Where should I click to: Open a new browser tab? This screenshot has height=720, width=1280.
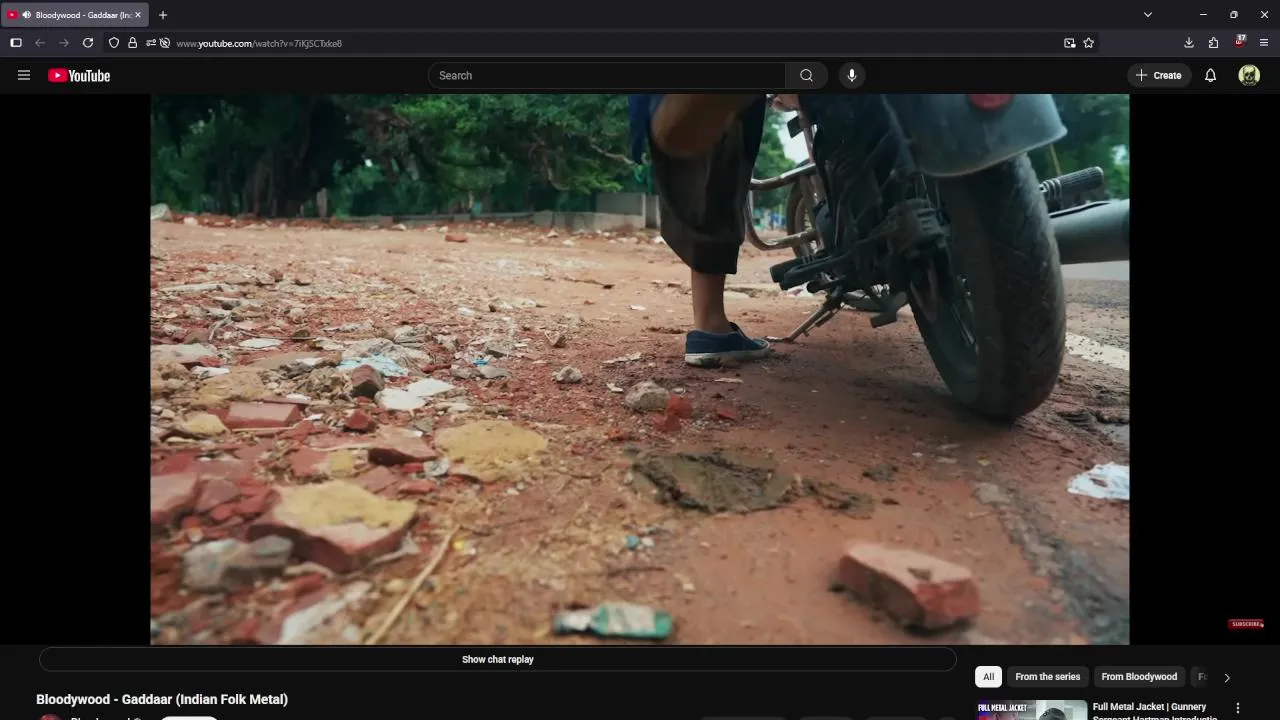(163, 15)
